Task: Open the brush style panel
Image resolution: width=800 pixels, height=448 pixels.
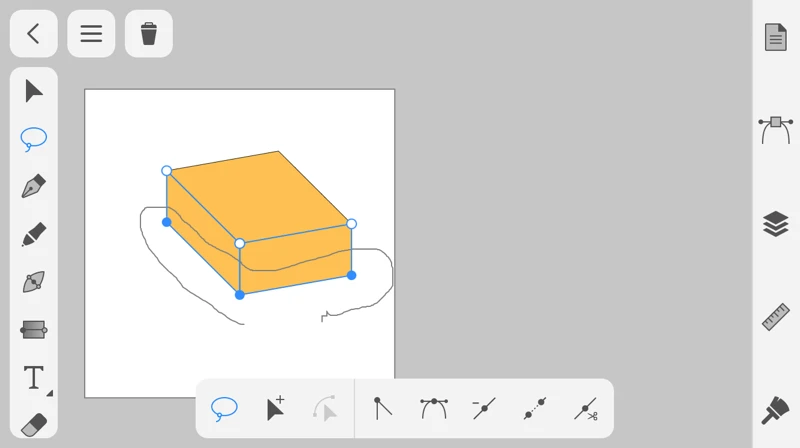Action: [x=776, y=410]
